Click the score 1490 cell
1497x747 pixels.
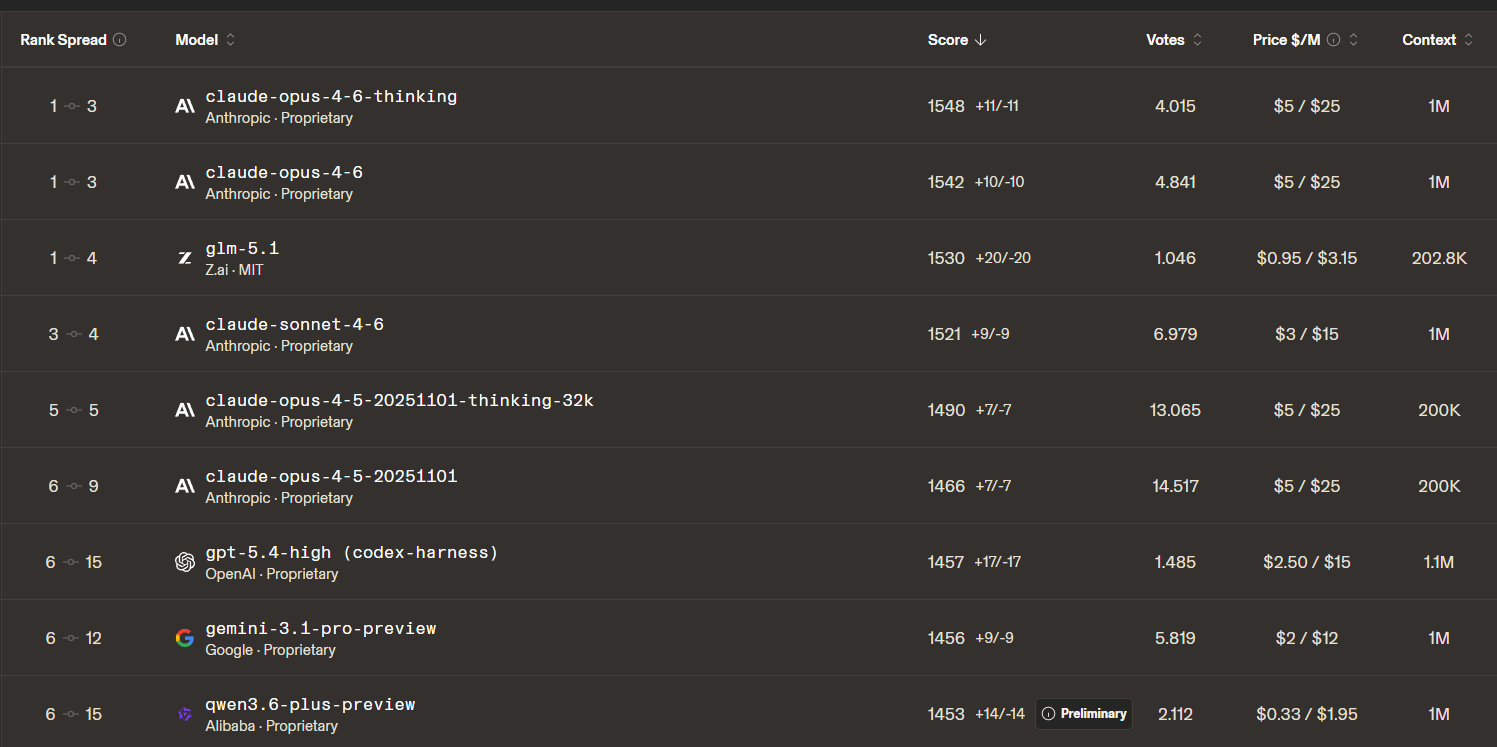(x=946, y=410)
